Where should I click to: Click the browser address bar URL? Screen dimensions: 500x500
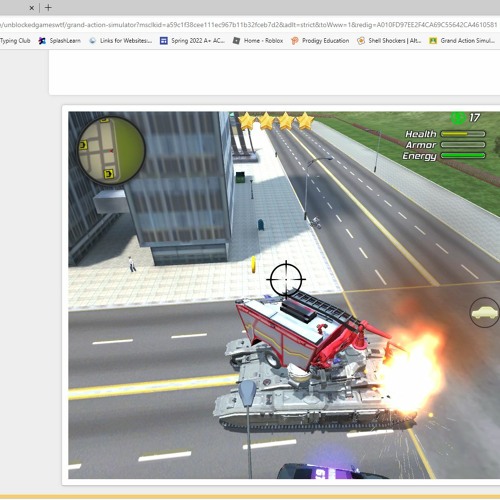pos(248,25)
